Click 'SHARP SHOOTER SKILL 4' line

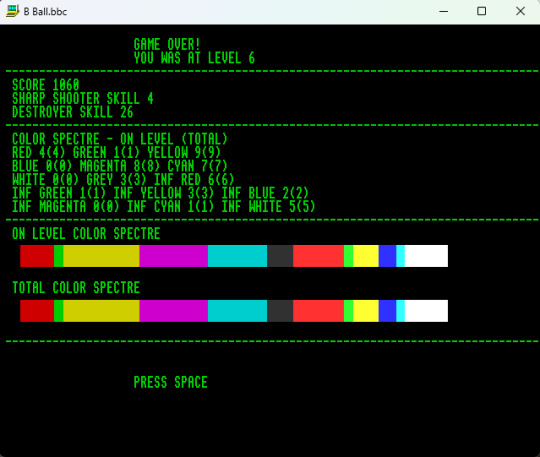pos(83,98)
